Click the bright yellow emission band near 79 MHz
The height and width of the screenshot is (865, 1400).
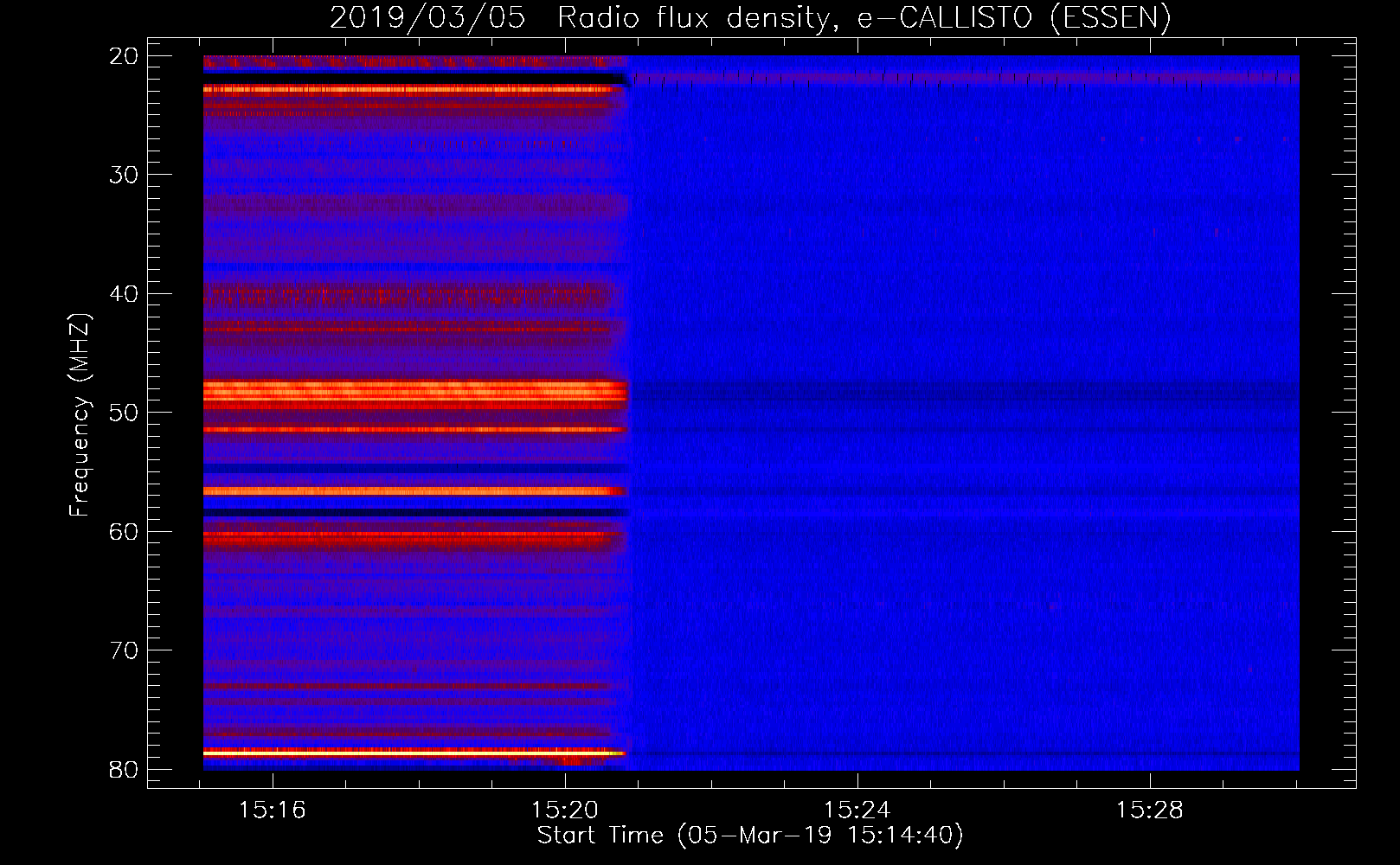(x=414, y=753)
